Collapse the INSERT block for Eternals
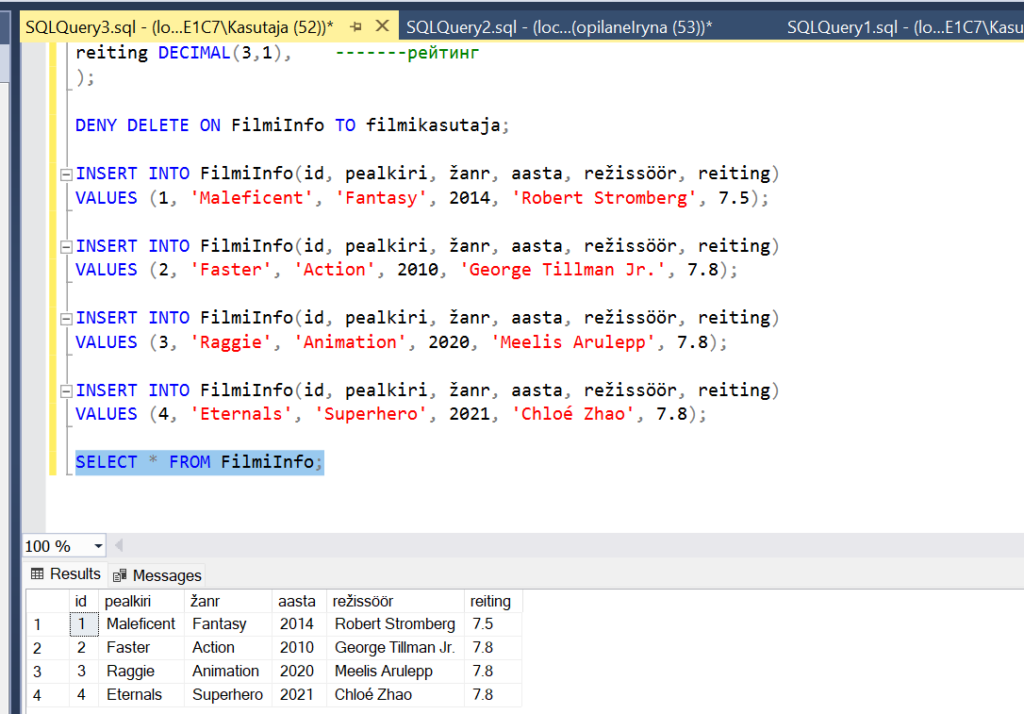This screenshot has height=714, width=1024. pos(66,391)
